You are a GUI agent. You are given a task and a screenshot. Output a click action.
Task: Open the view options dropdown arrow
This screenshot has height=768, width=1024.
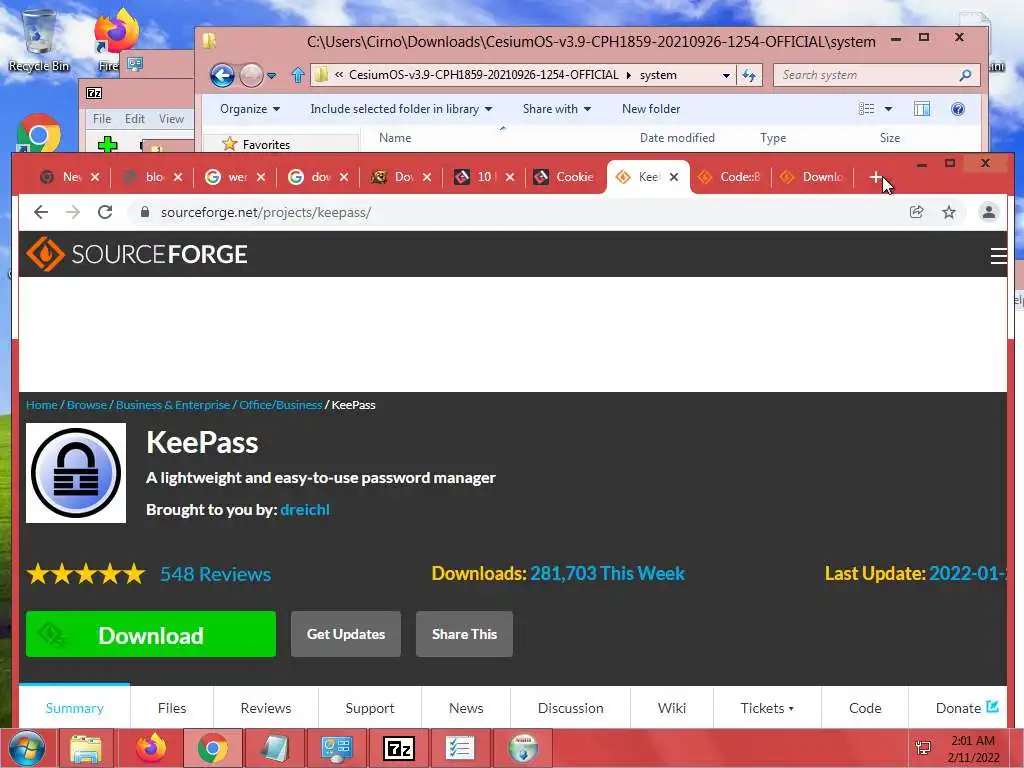pos(888,109)
